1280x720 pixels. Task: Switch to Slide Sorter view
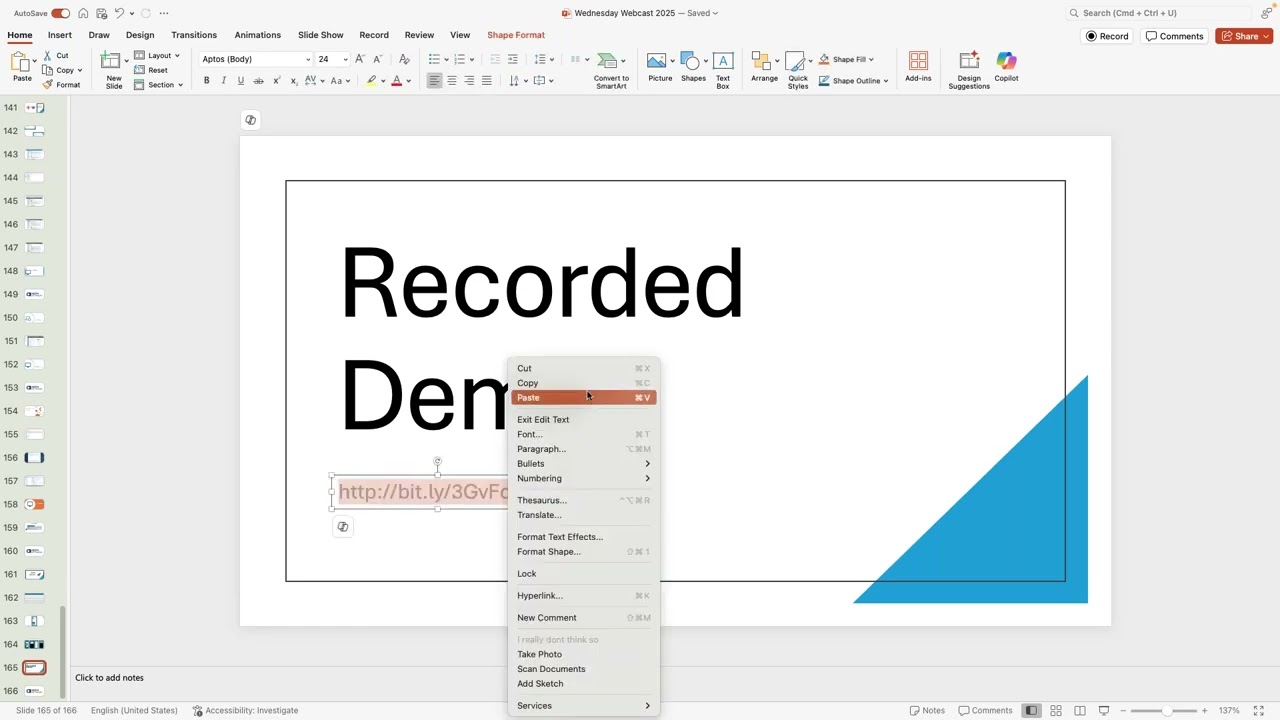coord(1056,711)
